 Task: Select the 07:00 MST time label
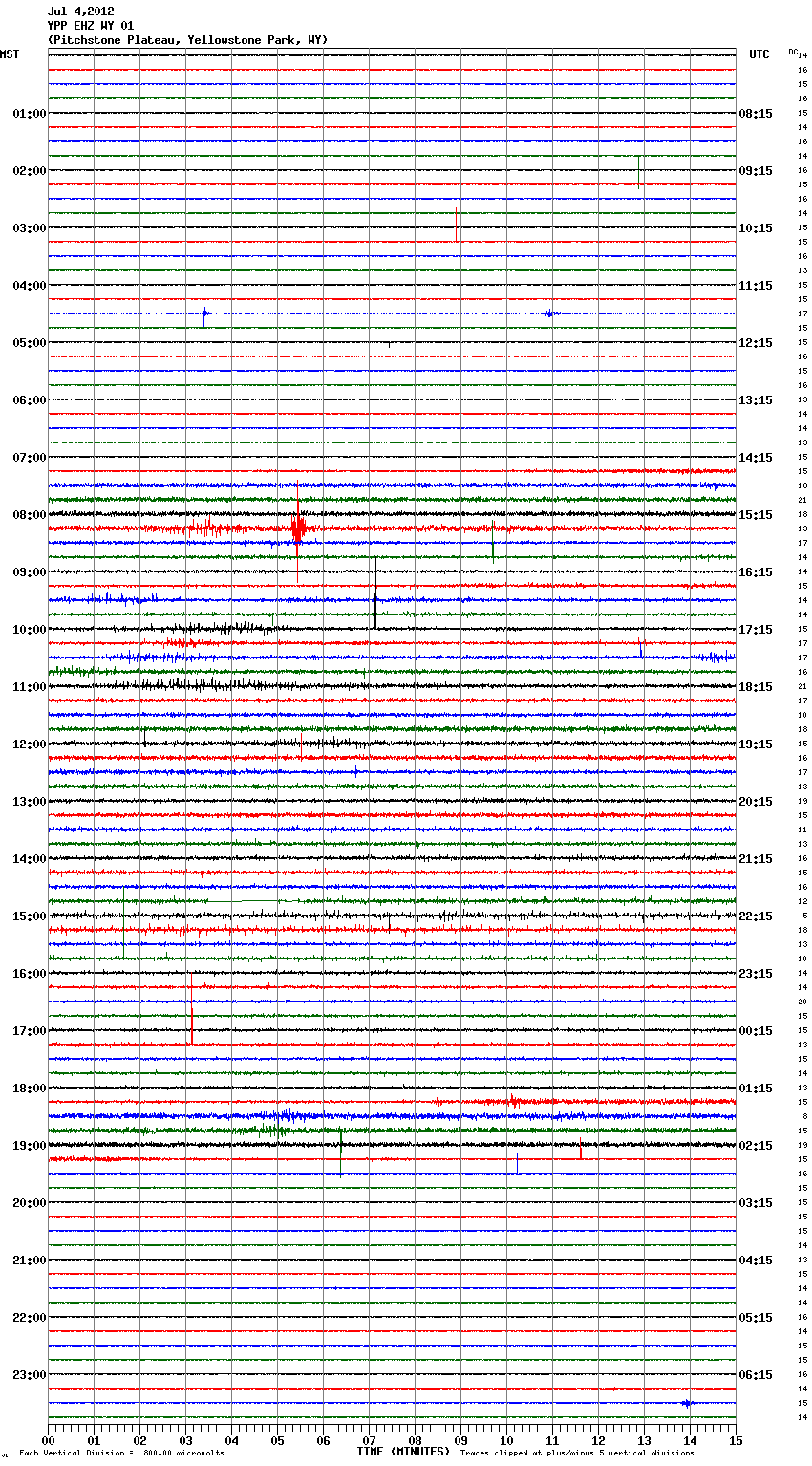point(29,458)
